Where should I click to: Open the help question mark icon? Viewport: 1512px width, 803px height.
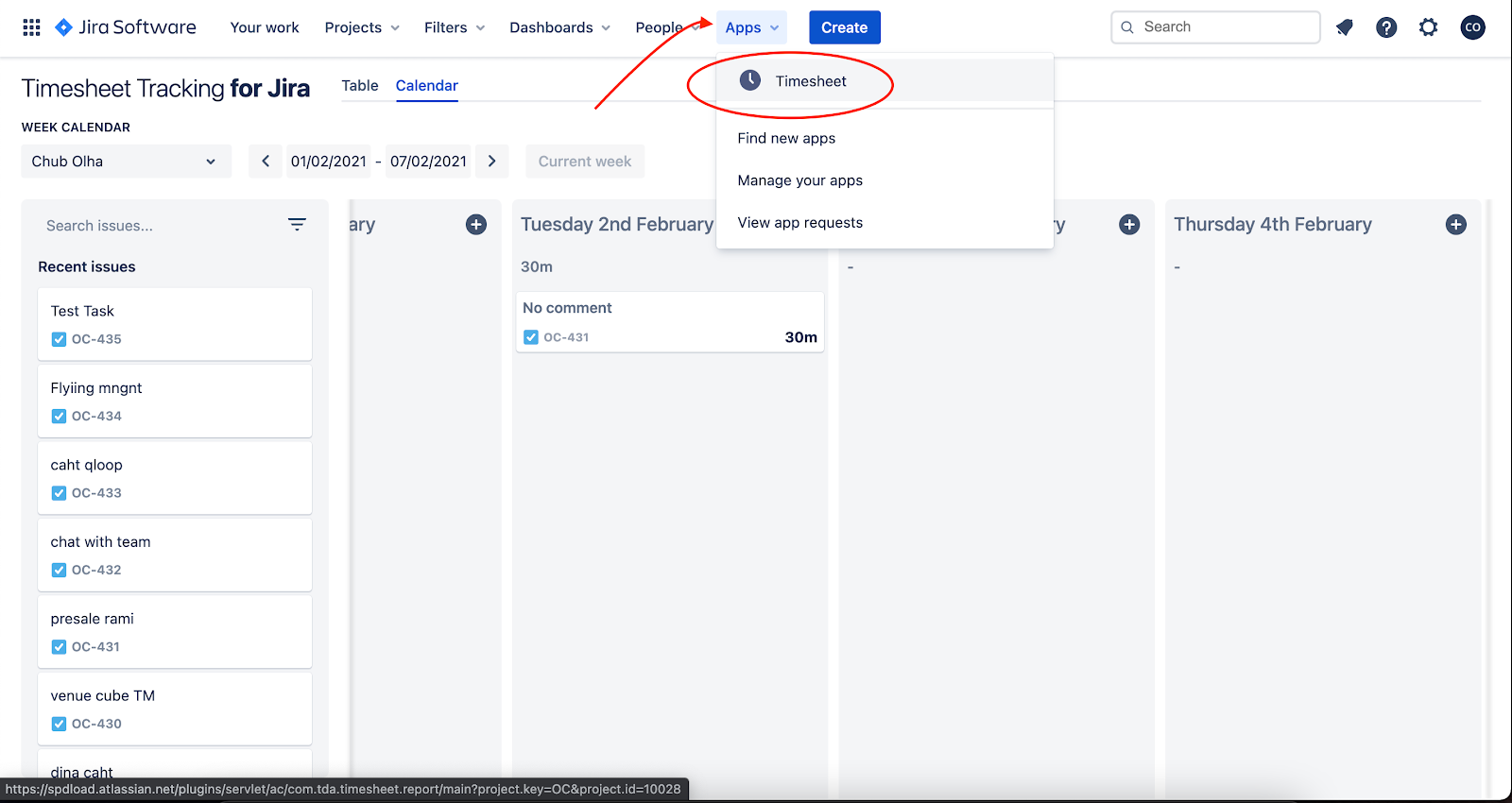coord(1386,27)
